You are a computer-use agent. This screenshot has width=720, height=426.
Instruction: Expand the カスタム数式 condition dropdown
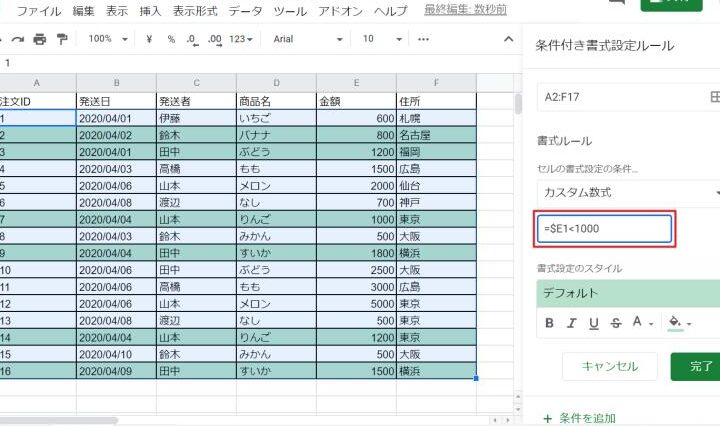point(628,190)
